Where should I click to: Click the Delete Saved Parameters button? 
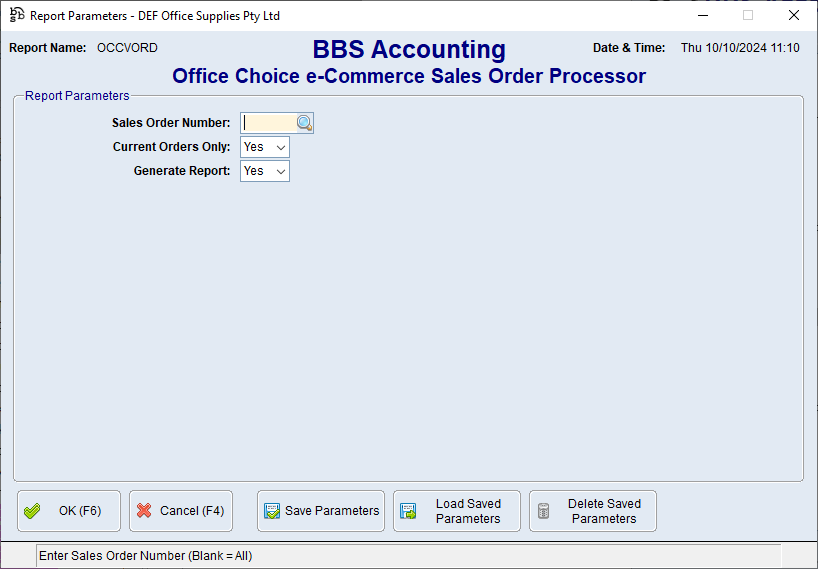(x=593, y=511)
